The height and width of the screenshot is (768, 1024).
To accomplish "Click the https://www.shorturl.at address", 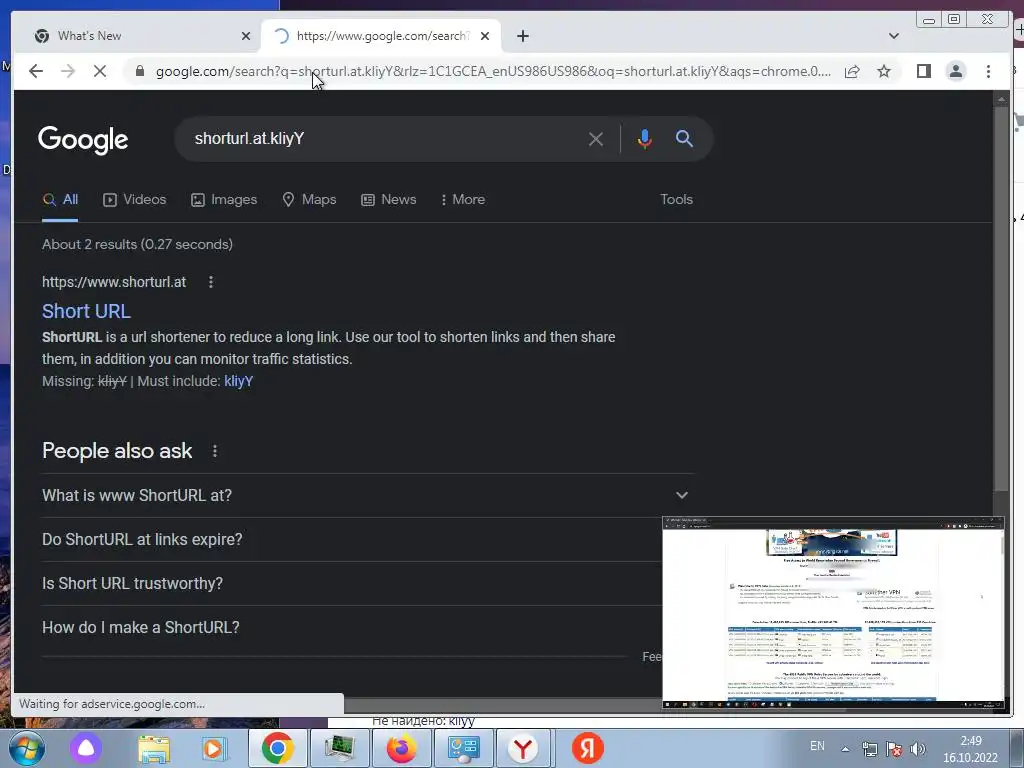I will (114, 282).
